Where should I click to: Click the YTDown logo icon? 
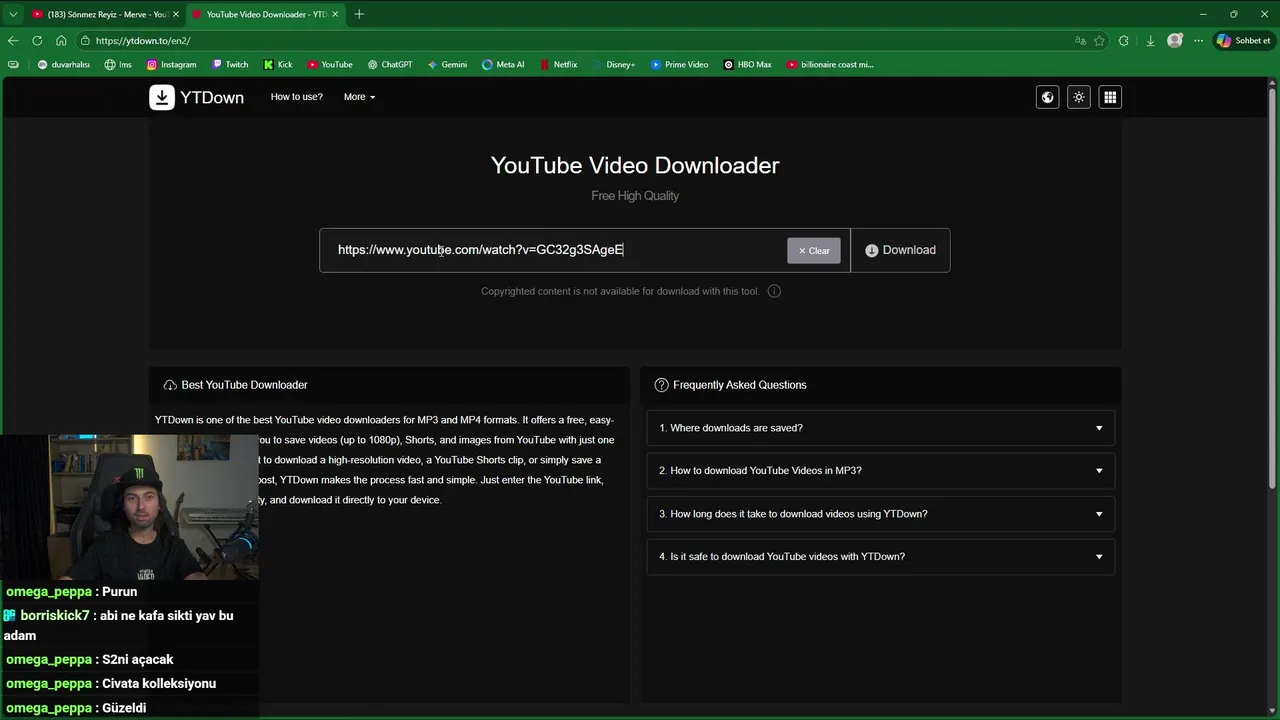tap(162, 97)
